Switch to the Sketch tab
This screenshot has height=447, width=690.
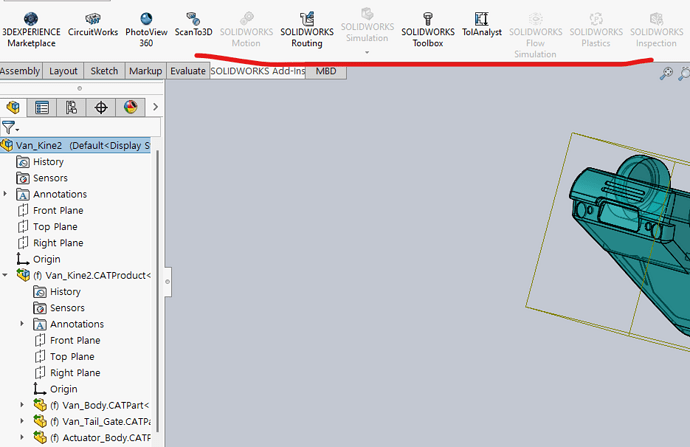click(x=102, y=72)
